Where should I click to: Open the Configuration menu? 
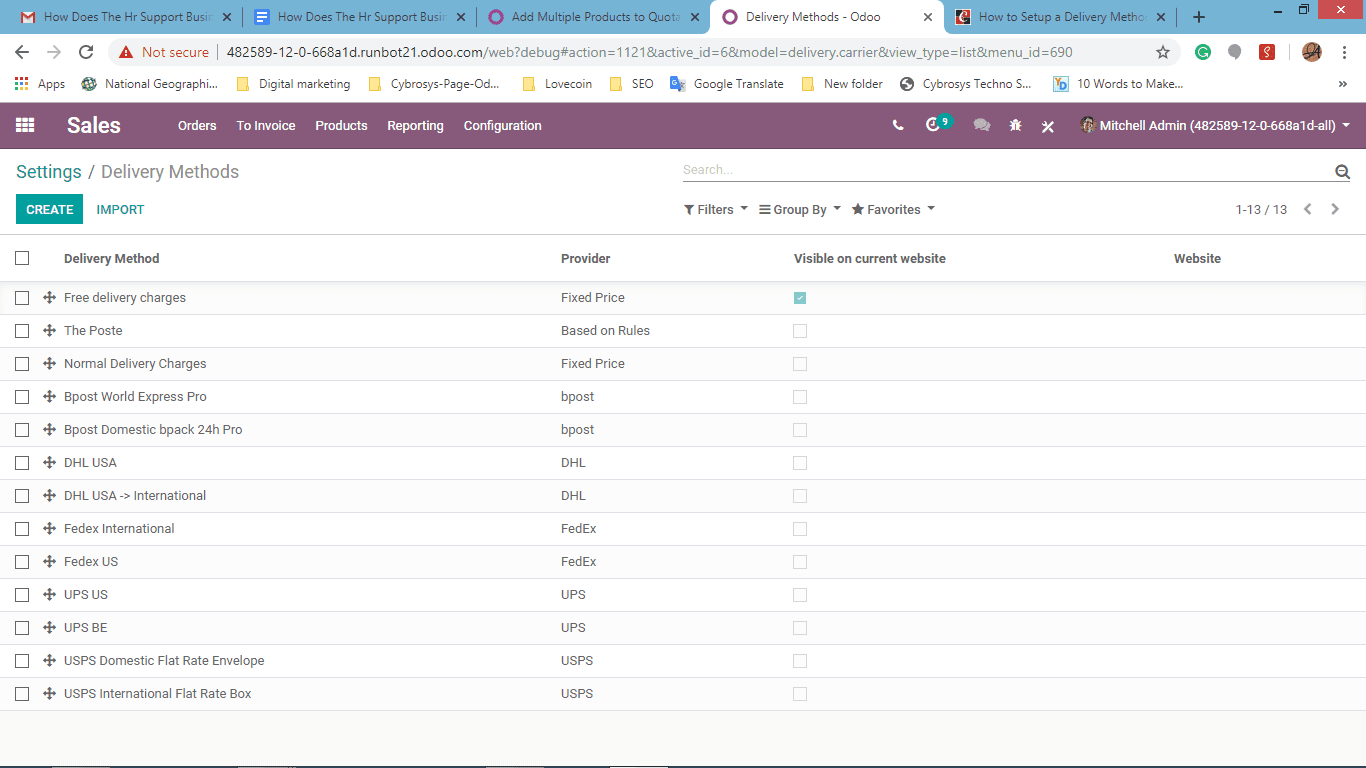click(x=503, y=125)
